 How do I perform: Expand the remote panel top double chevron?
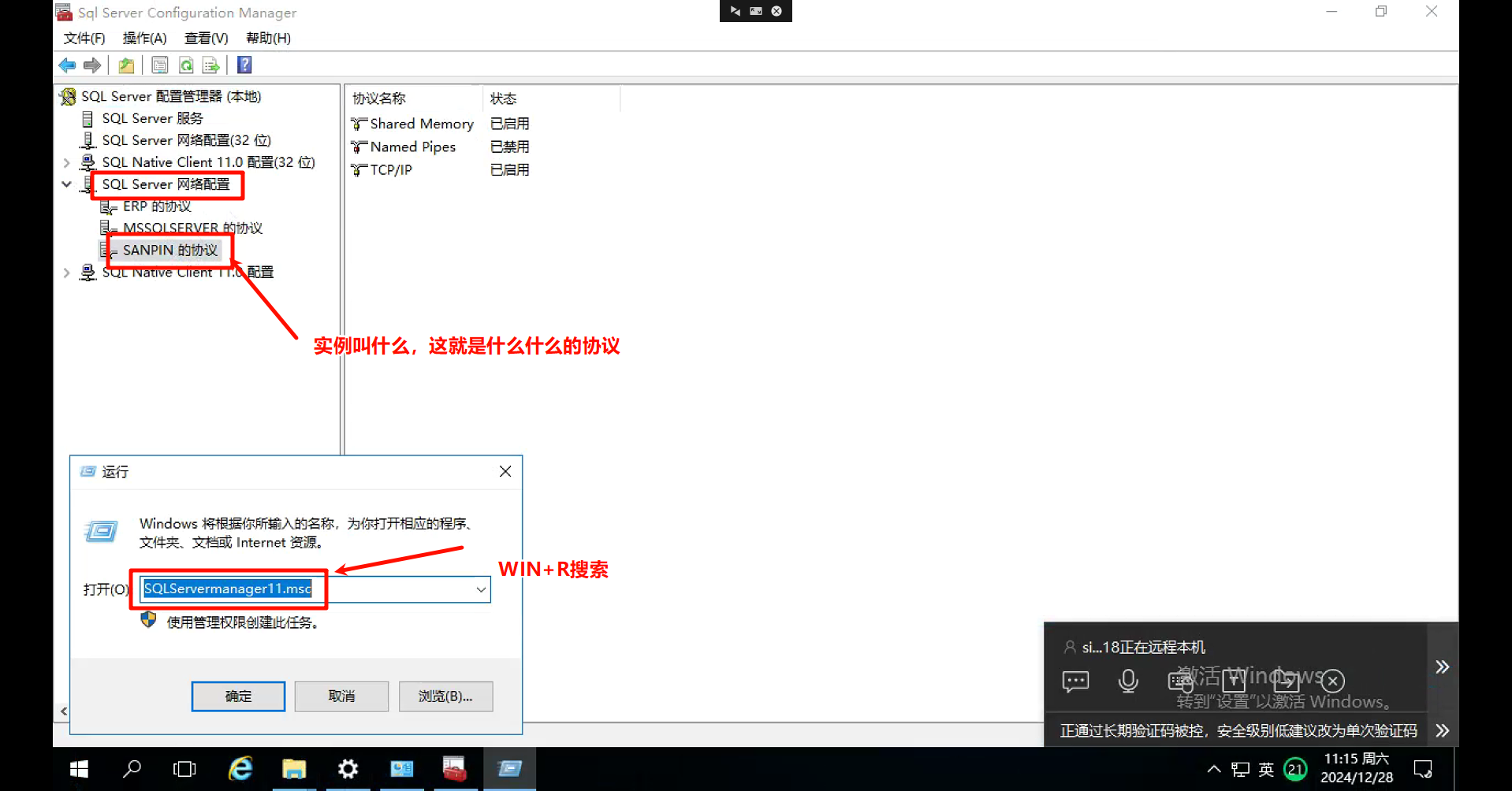pyautogui.click(x=1442, y=667)
